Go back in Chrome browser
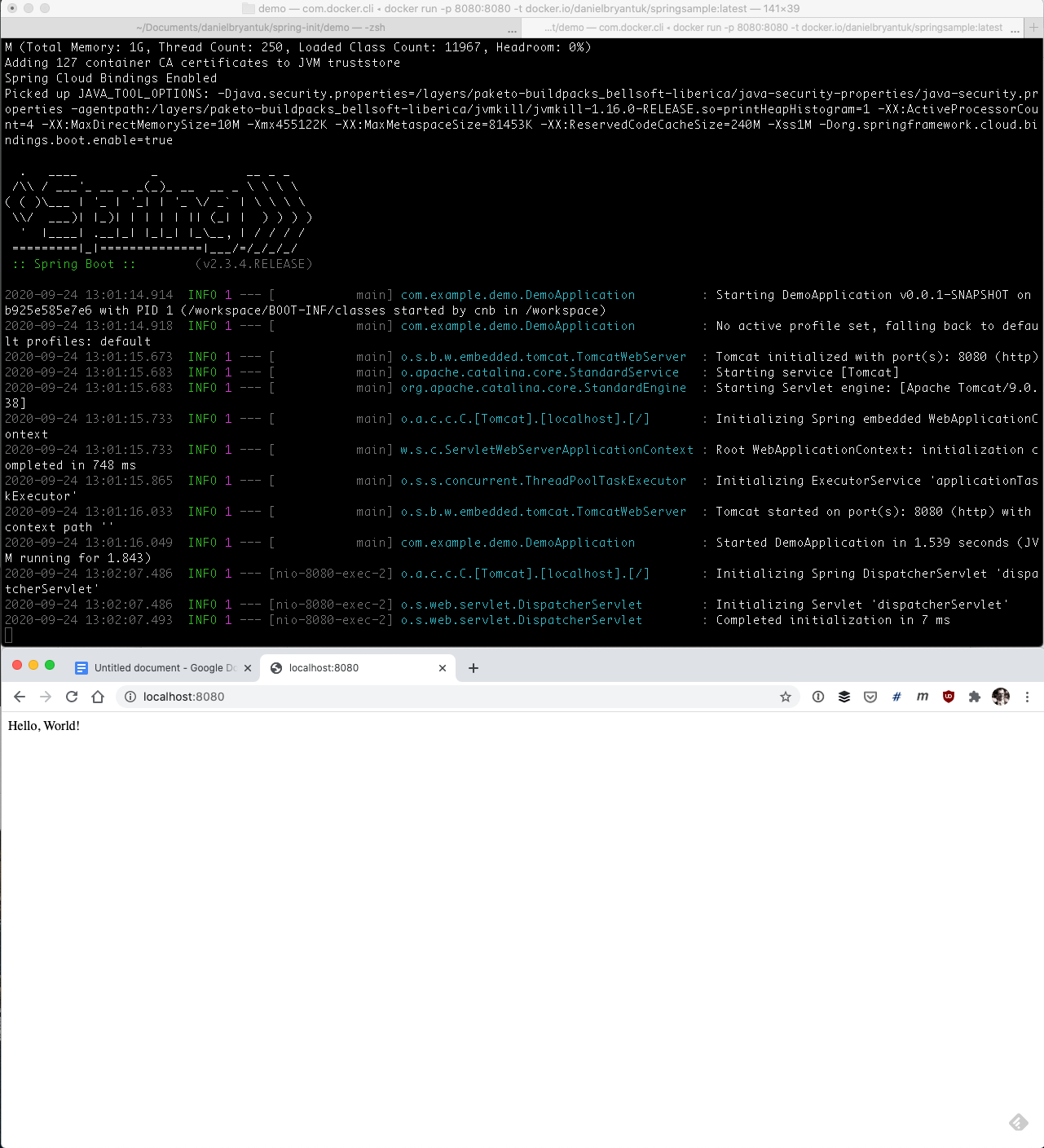1044x1148 pixels. [20, 697]
